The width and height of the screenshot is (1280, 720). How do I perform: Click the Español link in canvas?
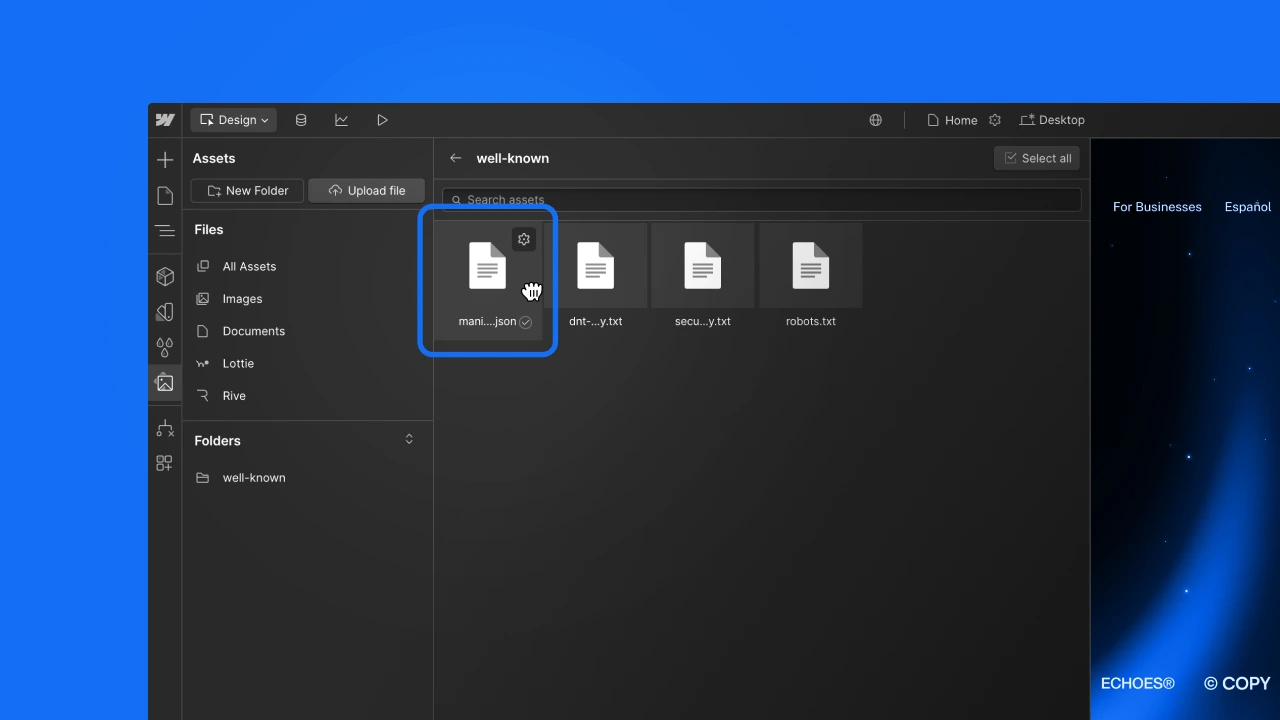[1248, 207]
